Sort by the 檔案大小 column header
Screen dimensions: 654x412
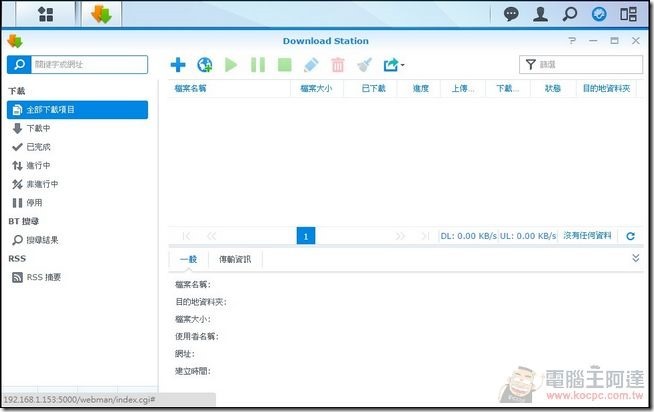(x=317, y=88)
